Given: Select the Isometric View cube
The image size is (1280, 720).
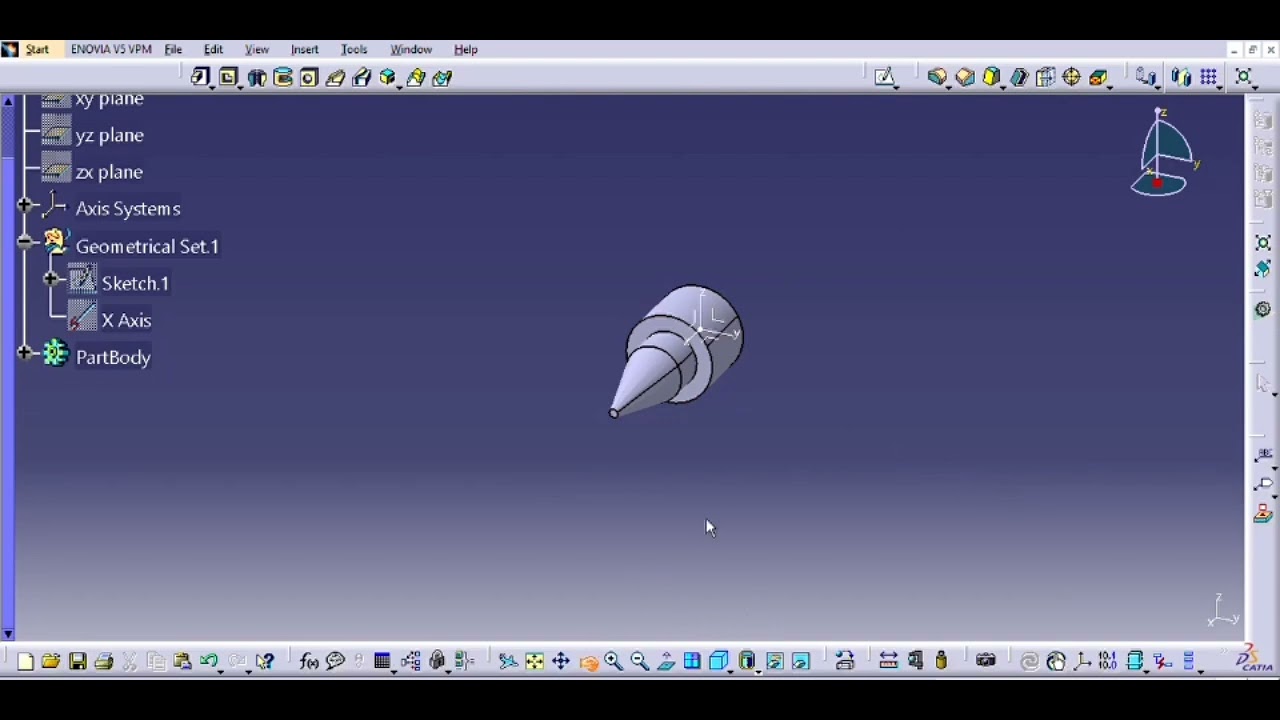Looking at the screenshot, I should [x=718, y=661].
